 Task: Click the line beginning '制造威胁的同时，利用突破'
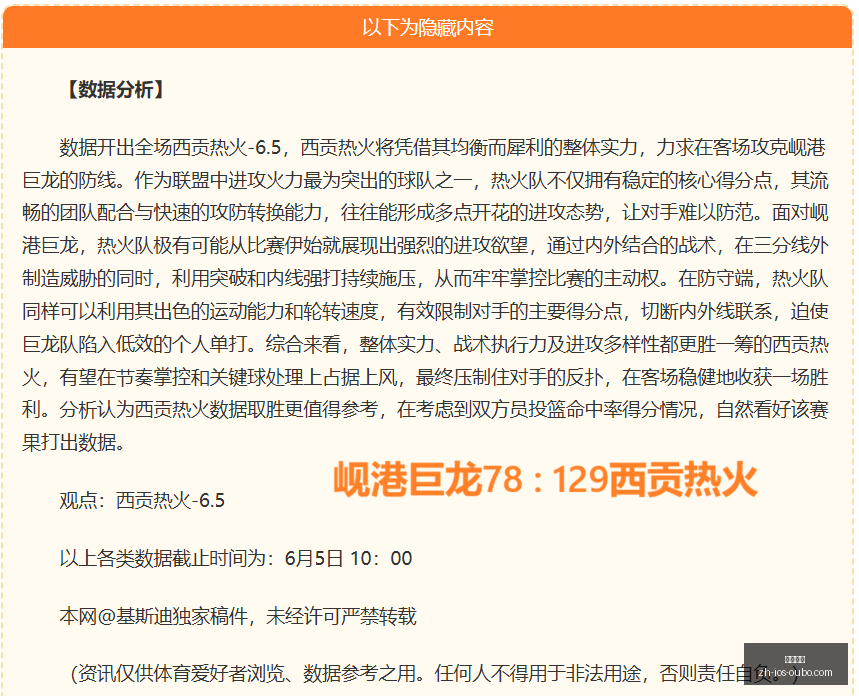coord(425,278)
